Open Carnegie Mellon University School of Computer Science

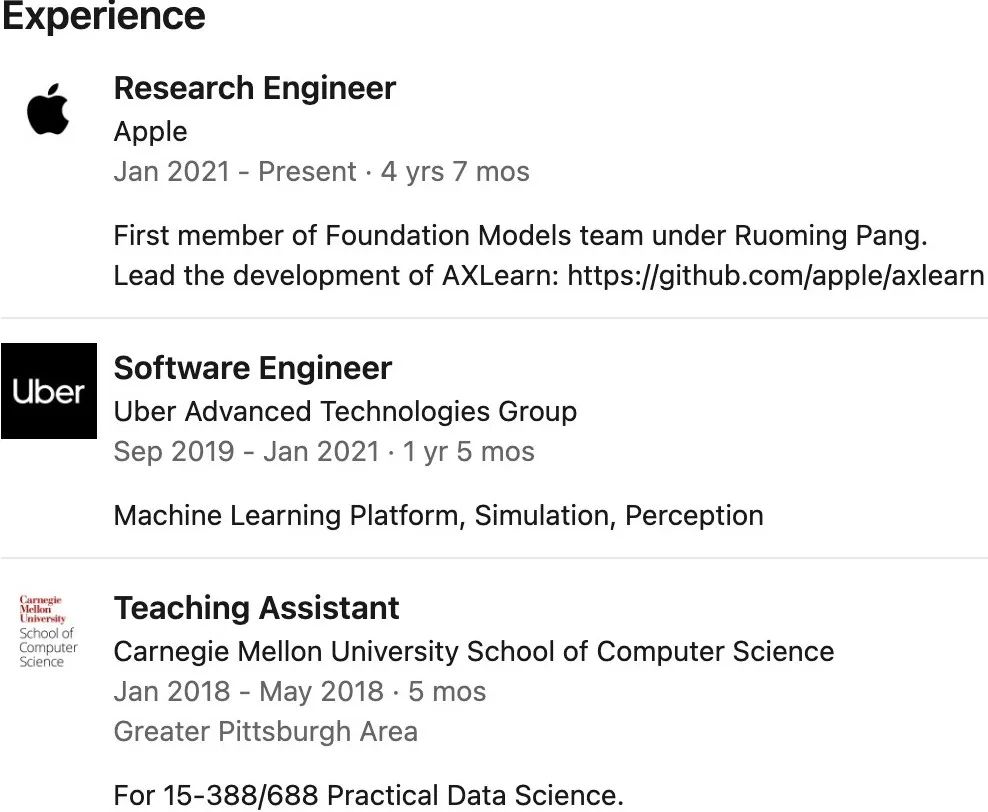tap(474, 651)
